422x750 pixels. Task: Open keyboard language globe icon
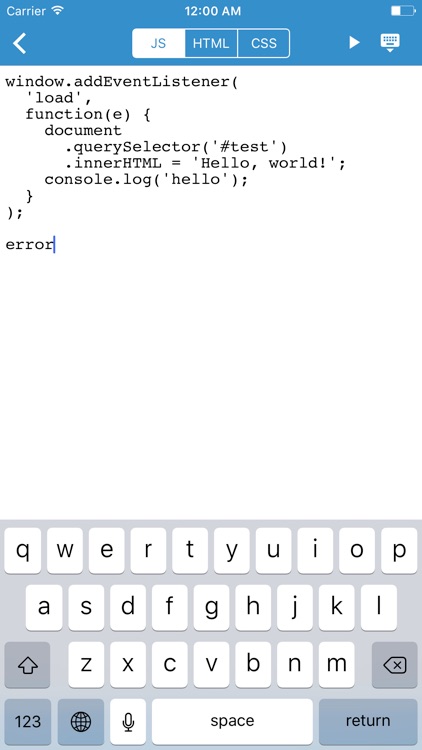(x=81, y=721)
